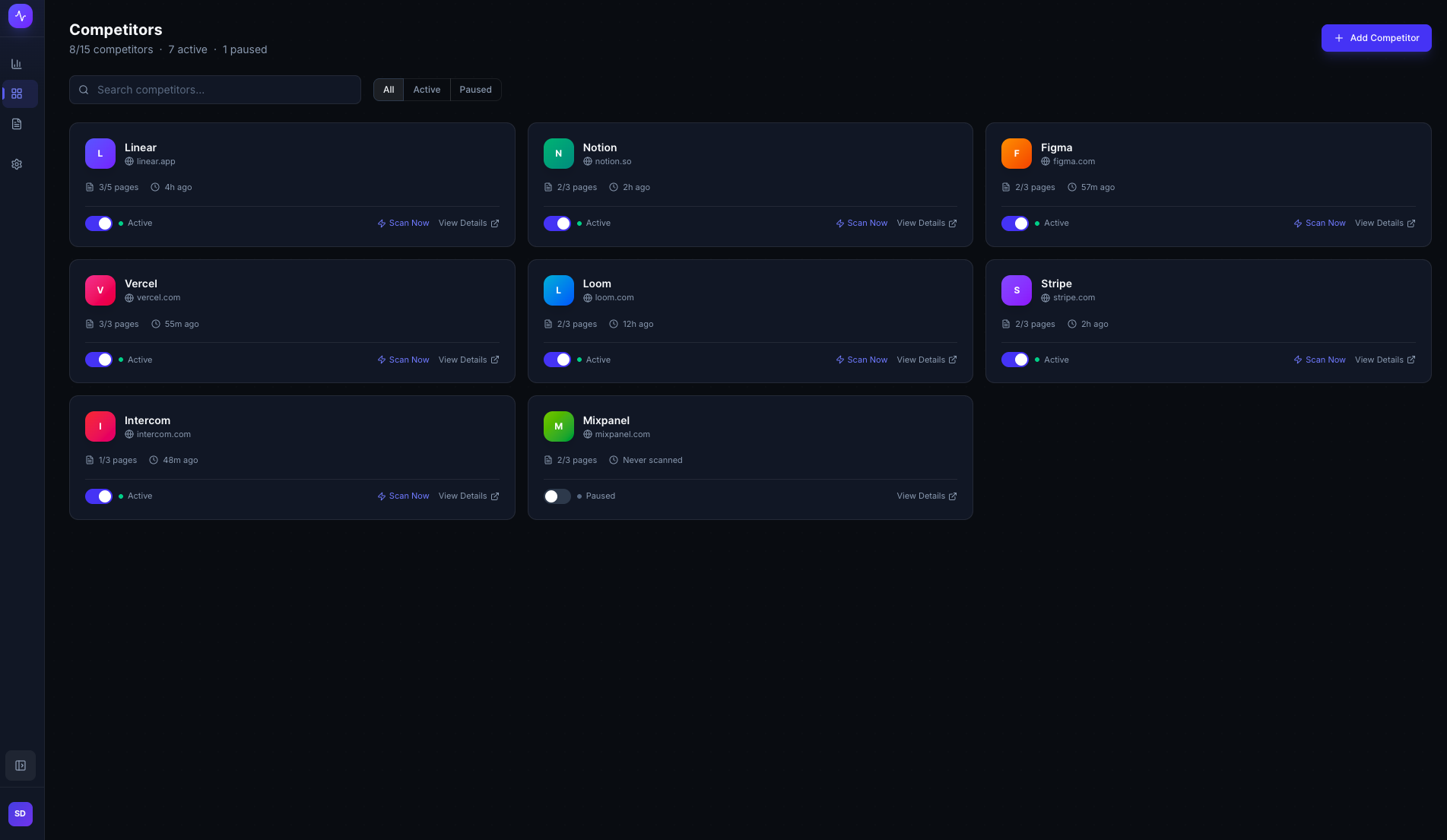Click the Figma logo tile

(1017, 154)
